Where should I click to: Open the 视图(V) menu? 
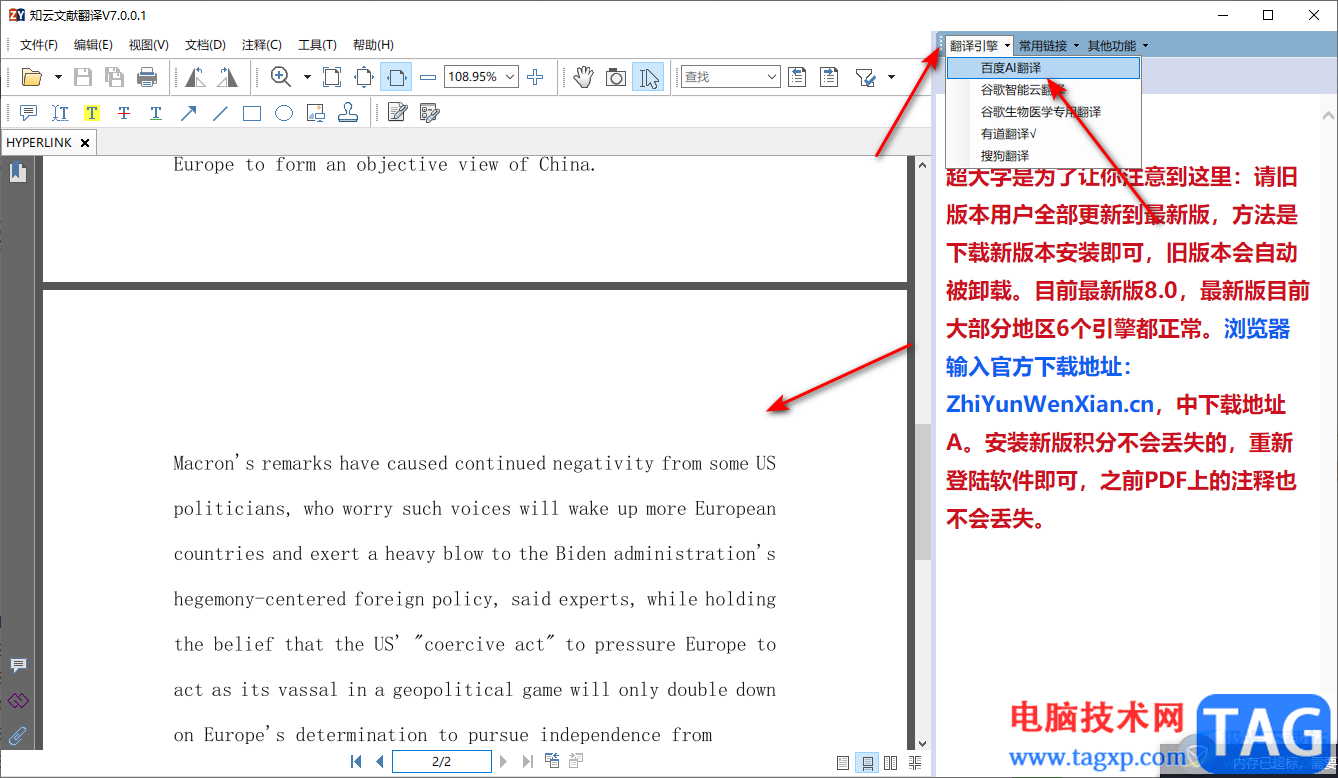click(149, 45)
